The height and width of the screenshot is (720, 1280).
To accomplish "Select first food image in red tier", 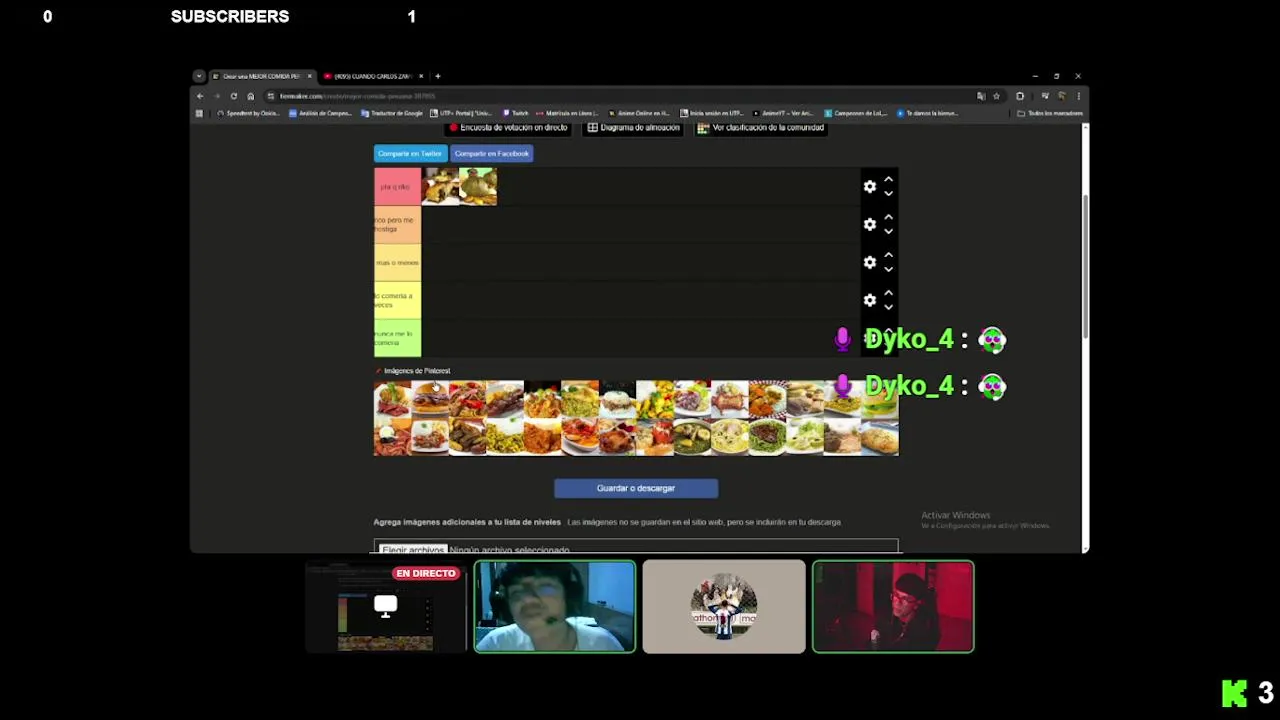I will coord(440,187).
